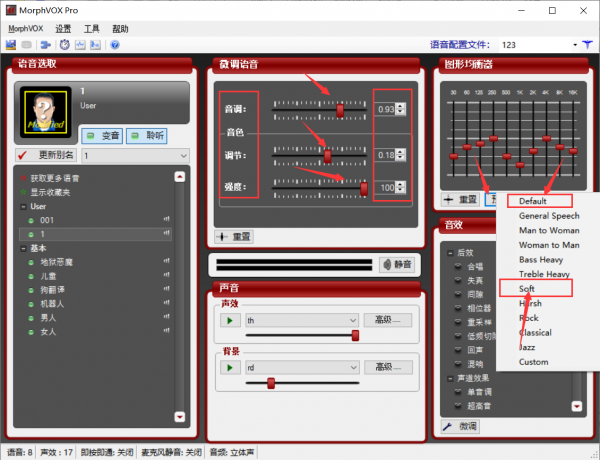
Task: Click the 音调 pitch slider handle
Action: [340, 110]
